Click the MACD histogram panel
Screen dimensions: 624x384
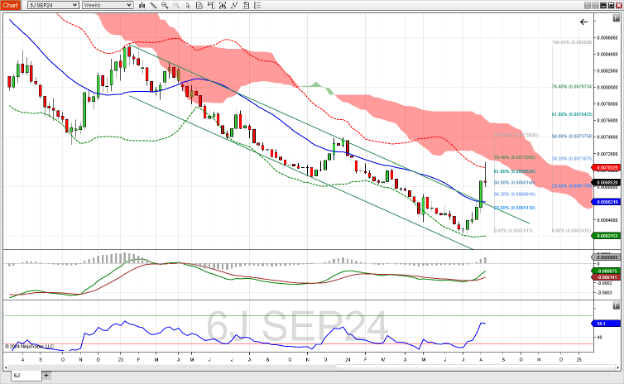(298, 275)
